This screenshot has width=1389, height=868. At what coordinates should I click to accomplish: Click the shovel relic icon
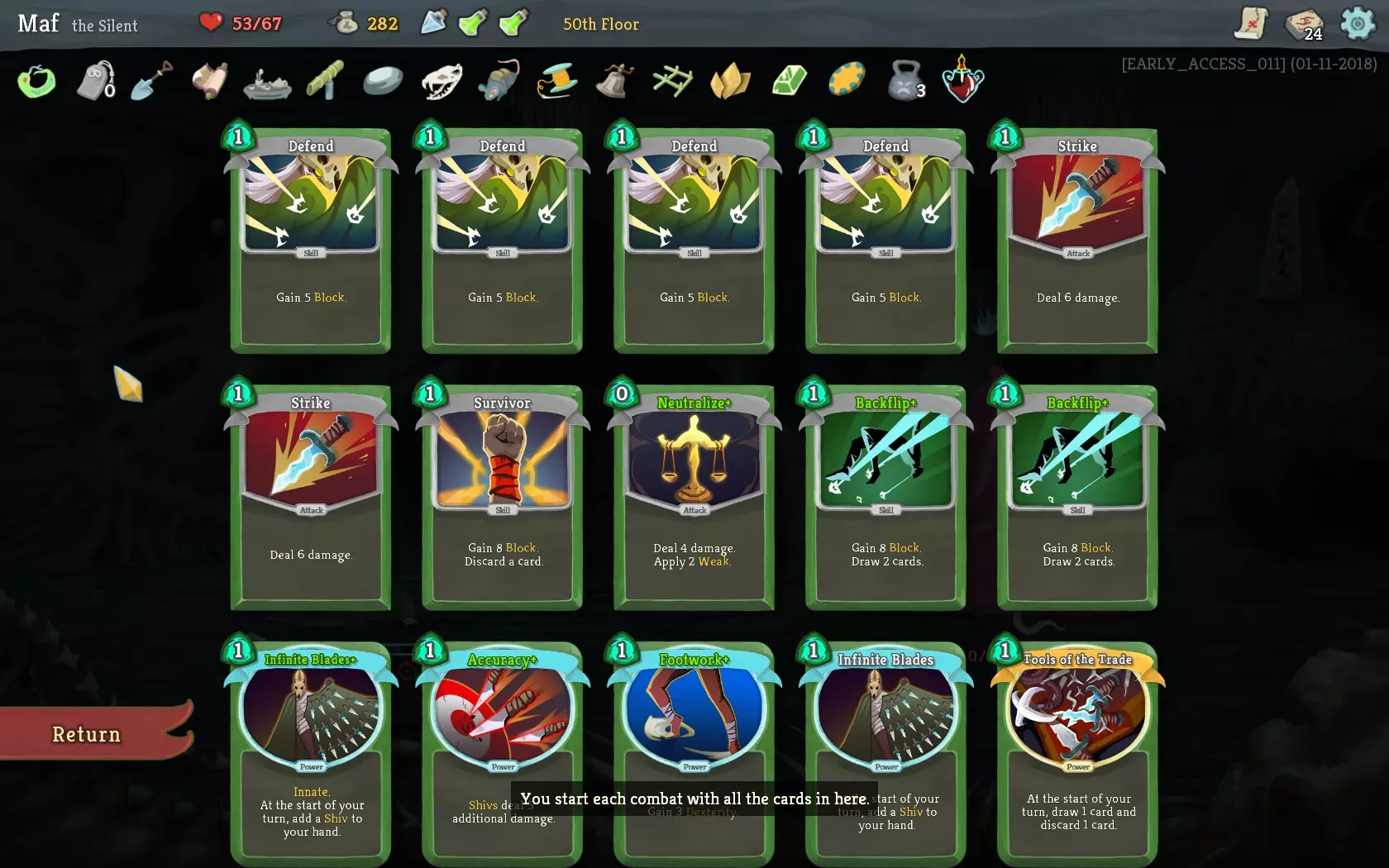[151, 80]
